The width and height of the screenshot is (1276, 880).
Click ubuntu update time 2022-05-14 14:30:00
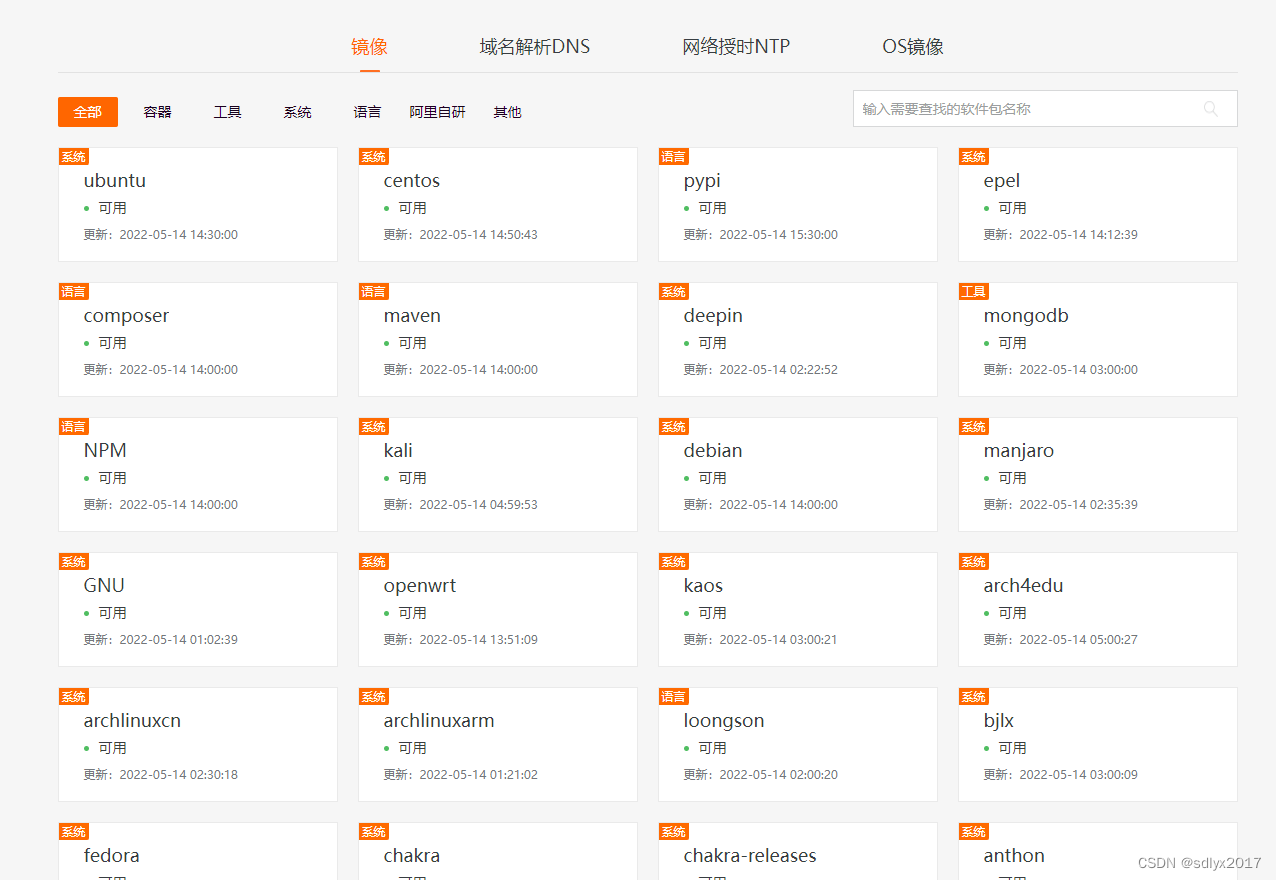coord(179,235)
